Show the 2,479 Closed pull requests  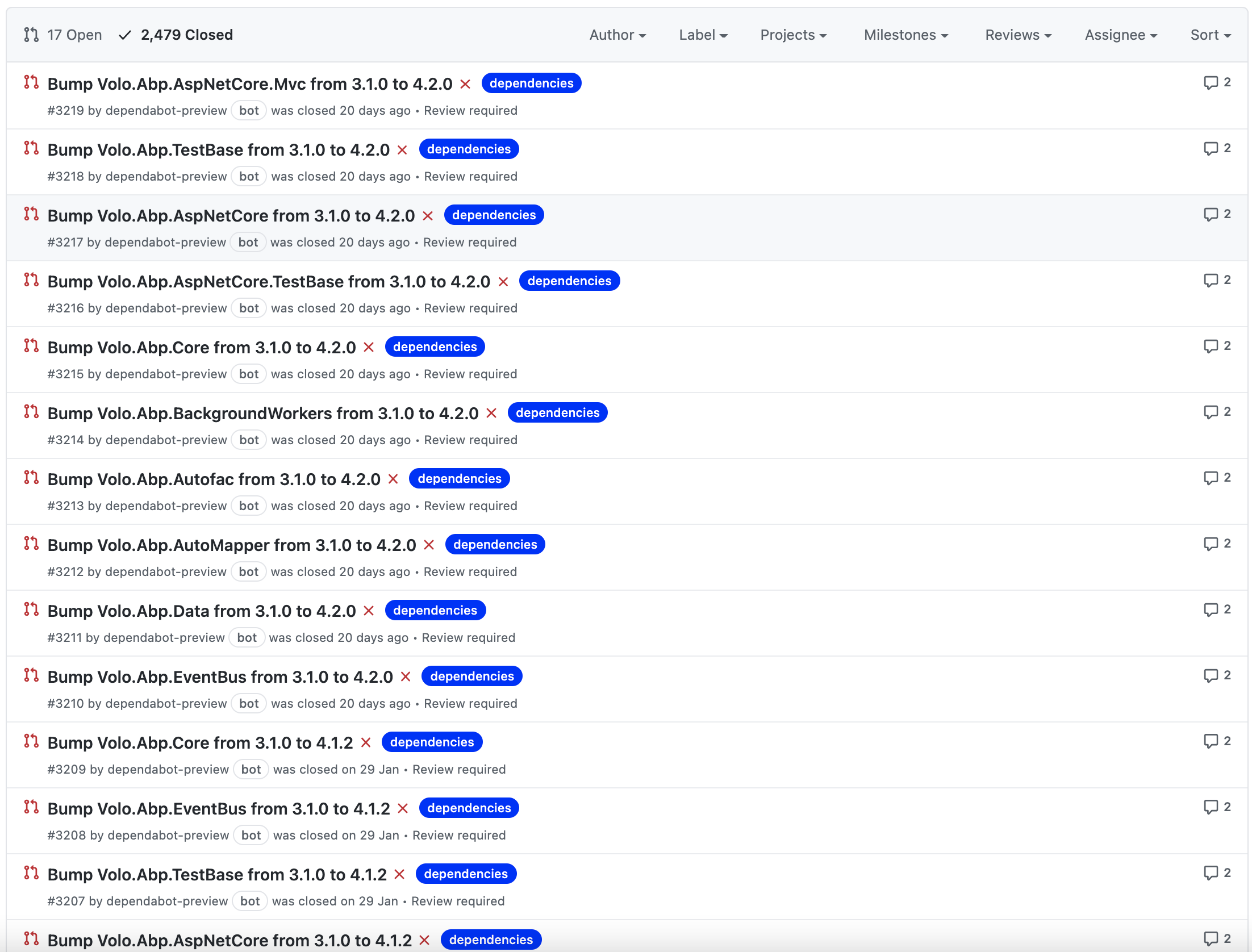click(x=176, y=35)
